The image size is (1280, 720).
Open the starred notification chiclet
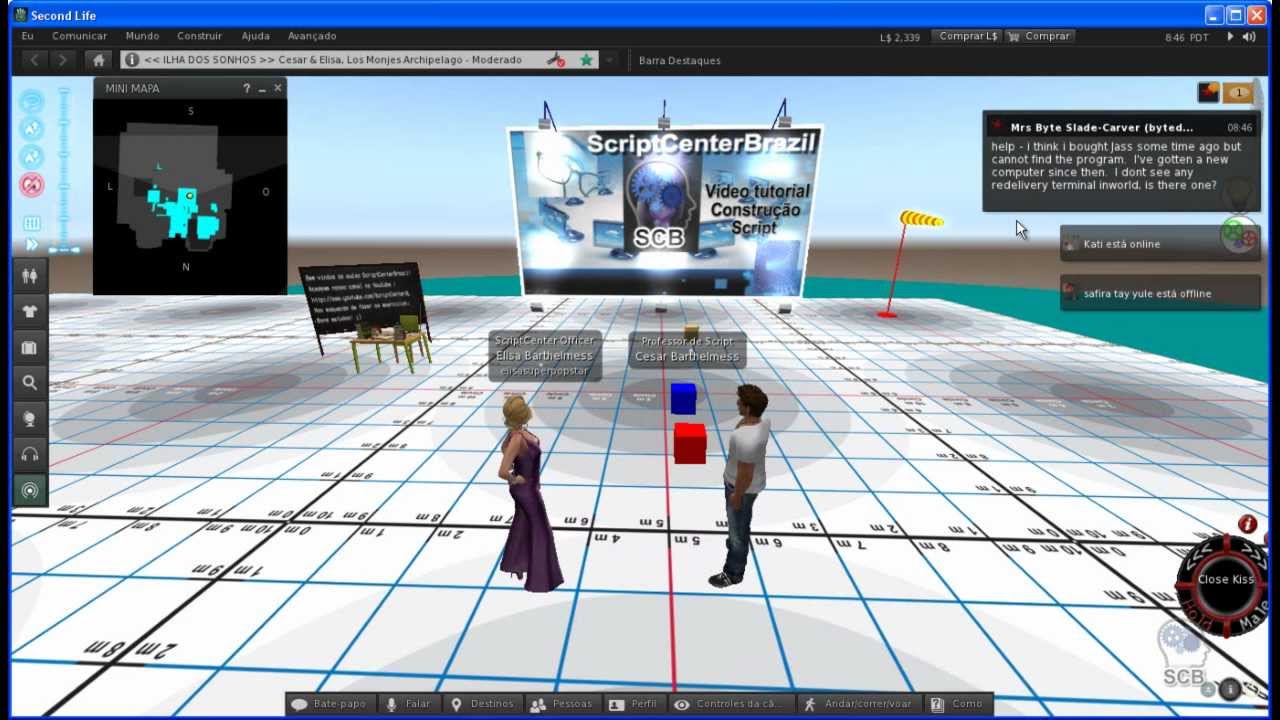1208,93
